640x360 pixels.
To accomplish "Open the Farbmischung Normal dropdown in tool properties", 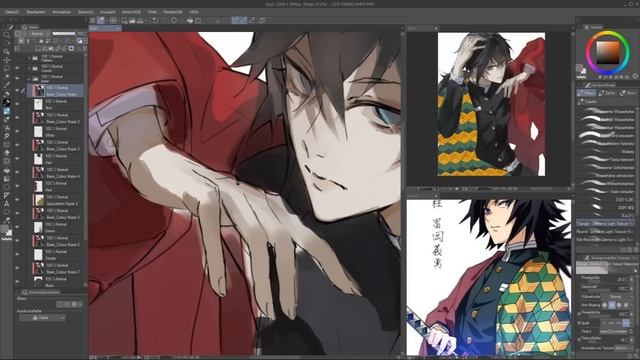I will 618,296.
